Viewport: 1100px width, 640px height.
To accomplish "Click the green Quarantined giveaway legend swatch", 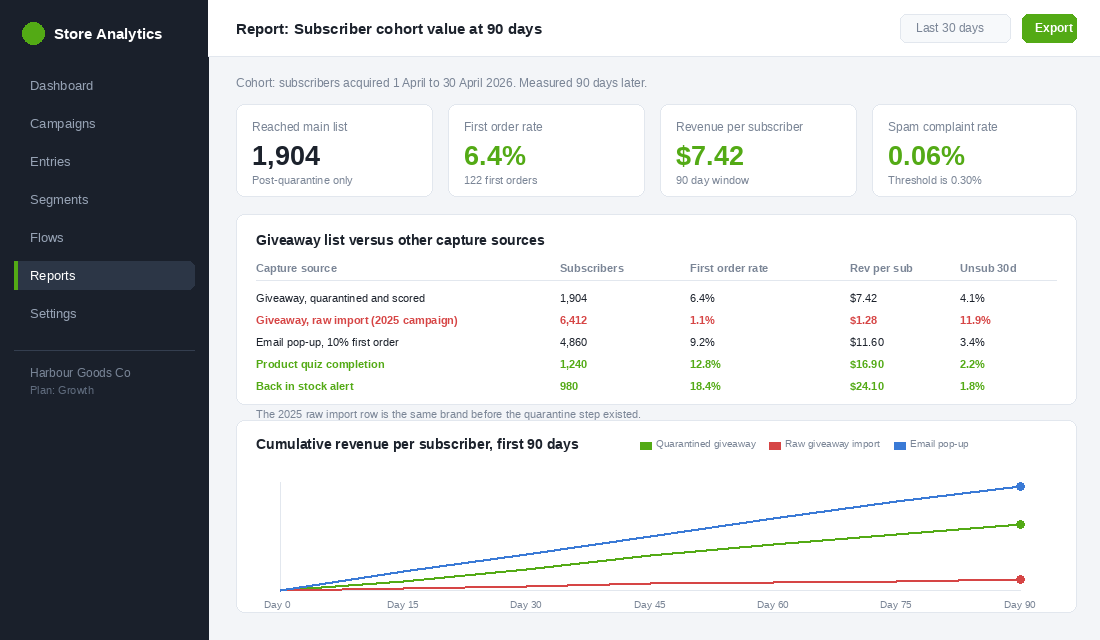I will [645, 446].
